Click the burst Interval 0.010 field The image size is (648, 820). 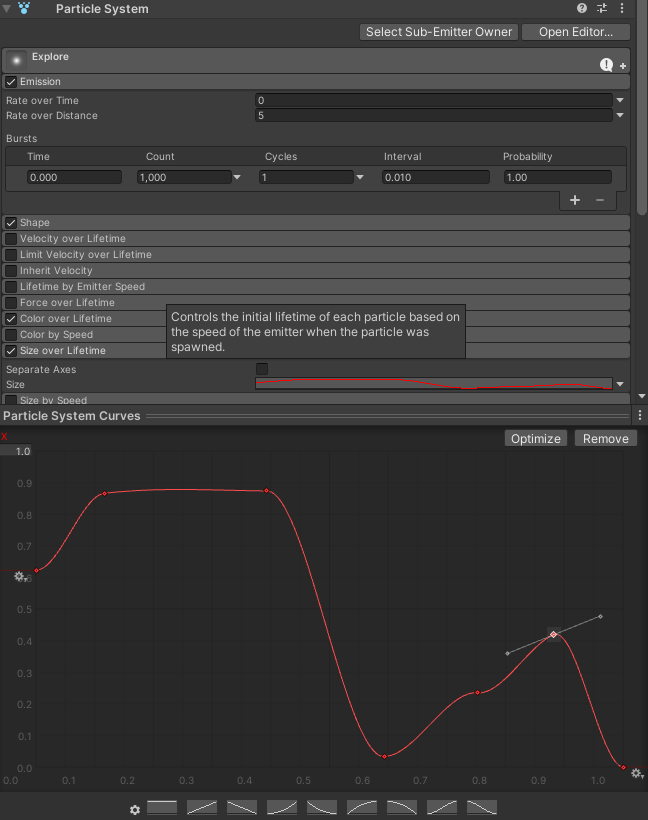coord(436,177)
